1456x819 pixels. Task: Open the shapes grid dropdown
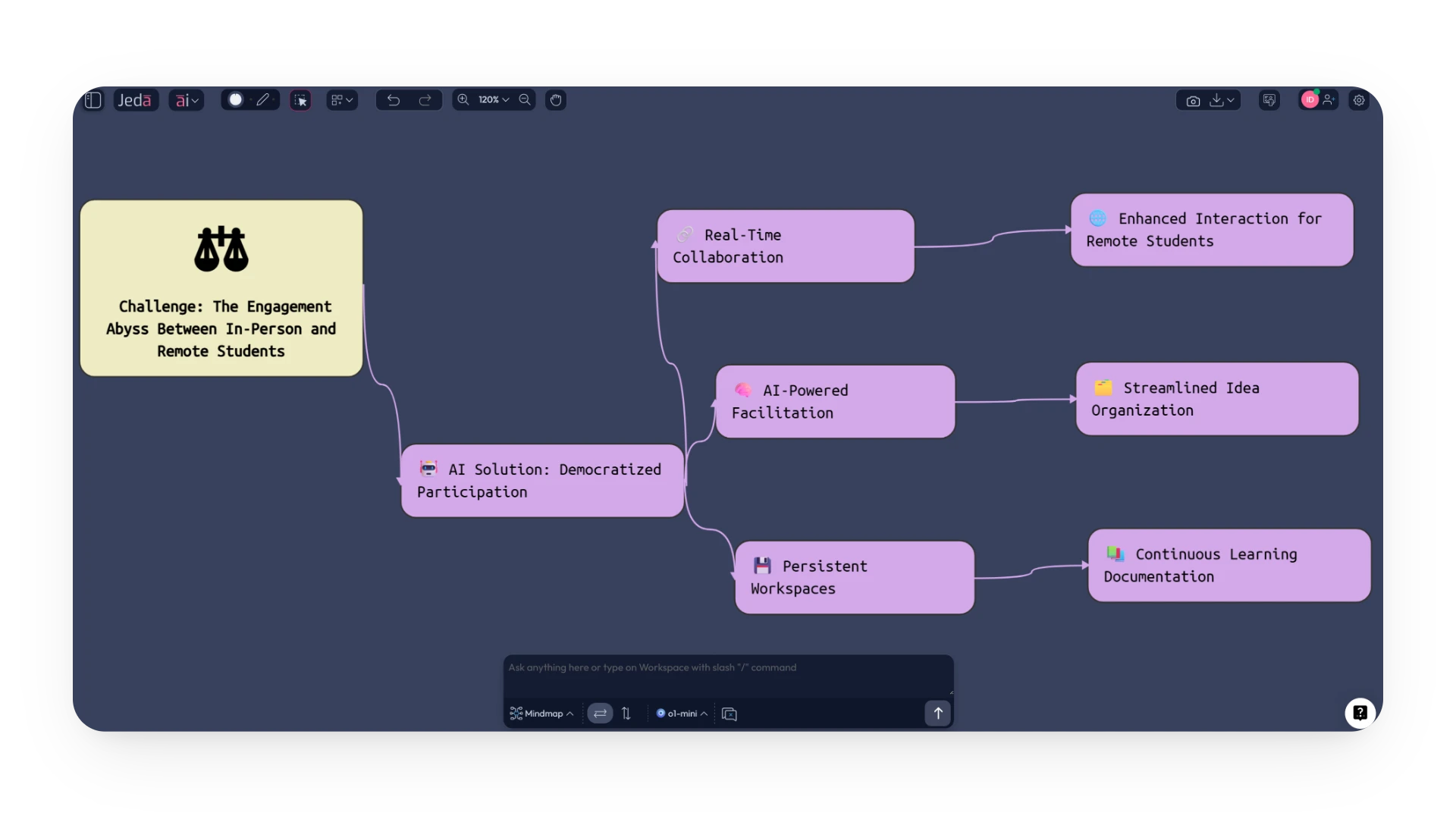pyautogui.click(x=342, y=100)
